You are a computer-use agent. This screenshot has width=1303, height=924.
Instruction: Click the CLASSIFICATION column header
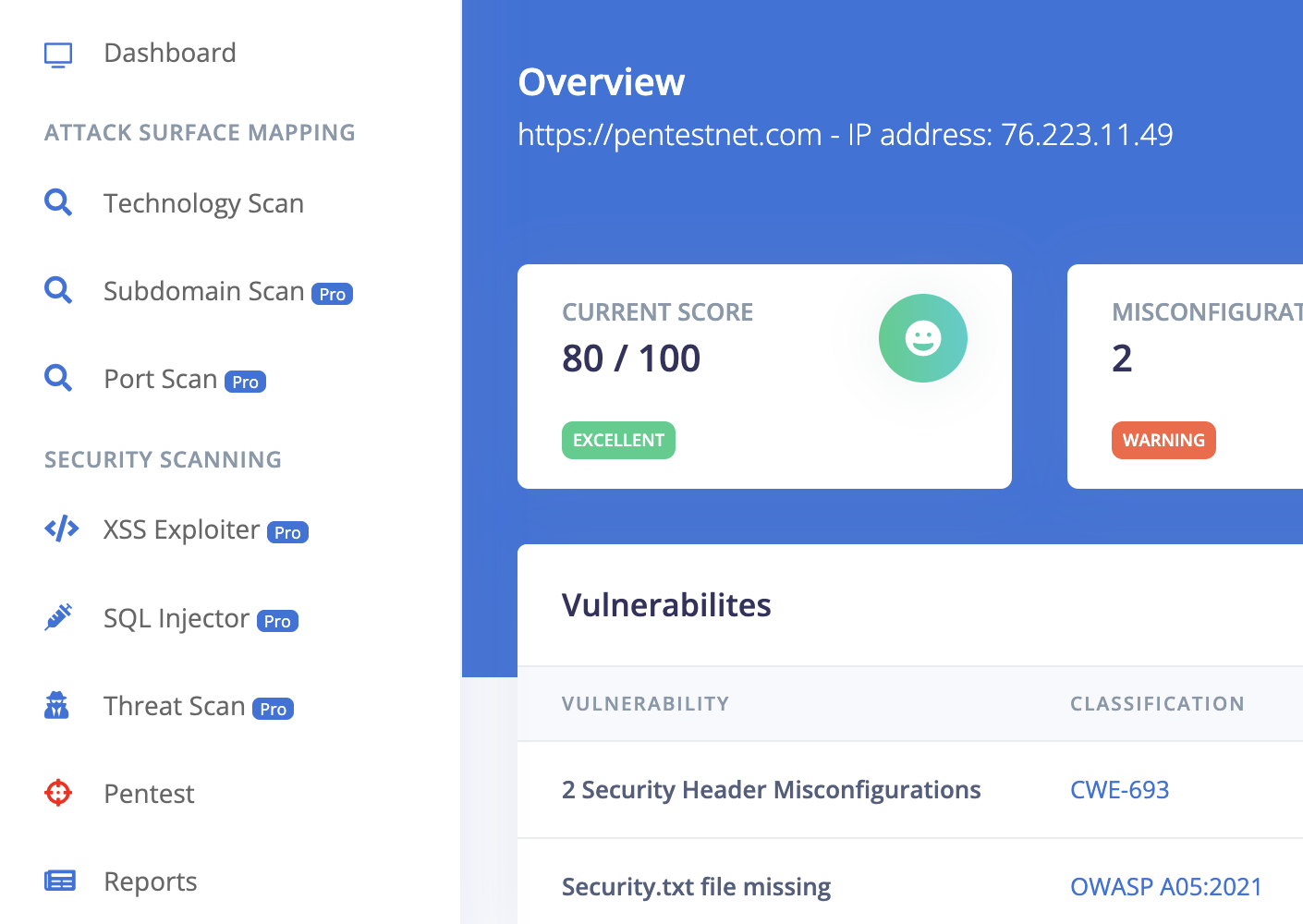[1157, 704]
